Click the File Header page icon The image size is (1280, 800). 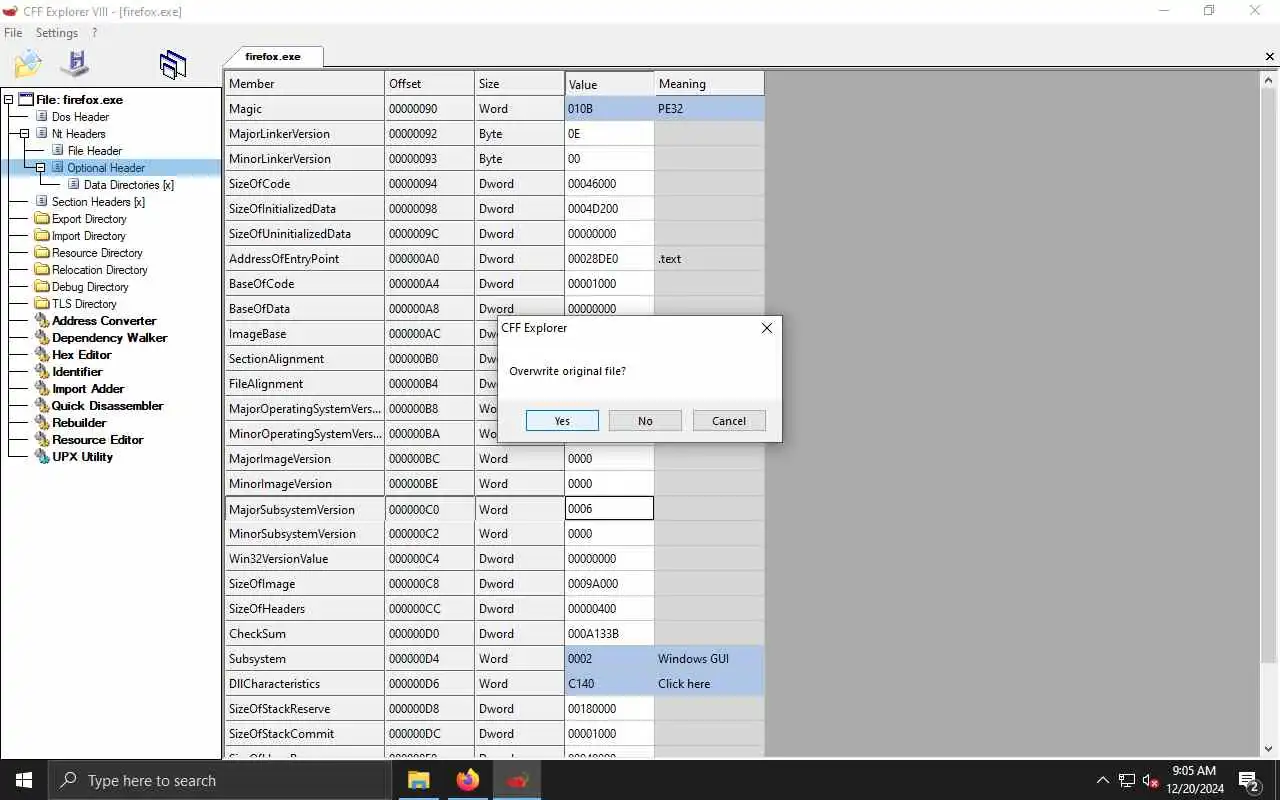pos(58,150)
